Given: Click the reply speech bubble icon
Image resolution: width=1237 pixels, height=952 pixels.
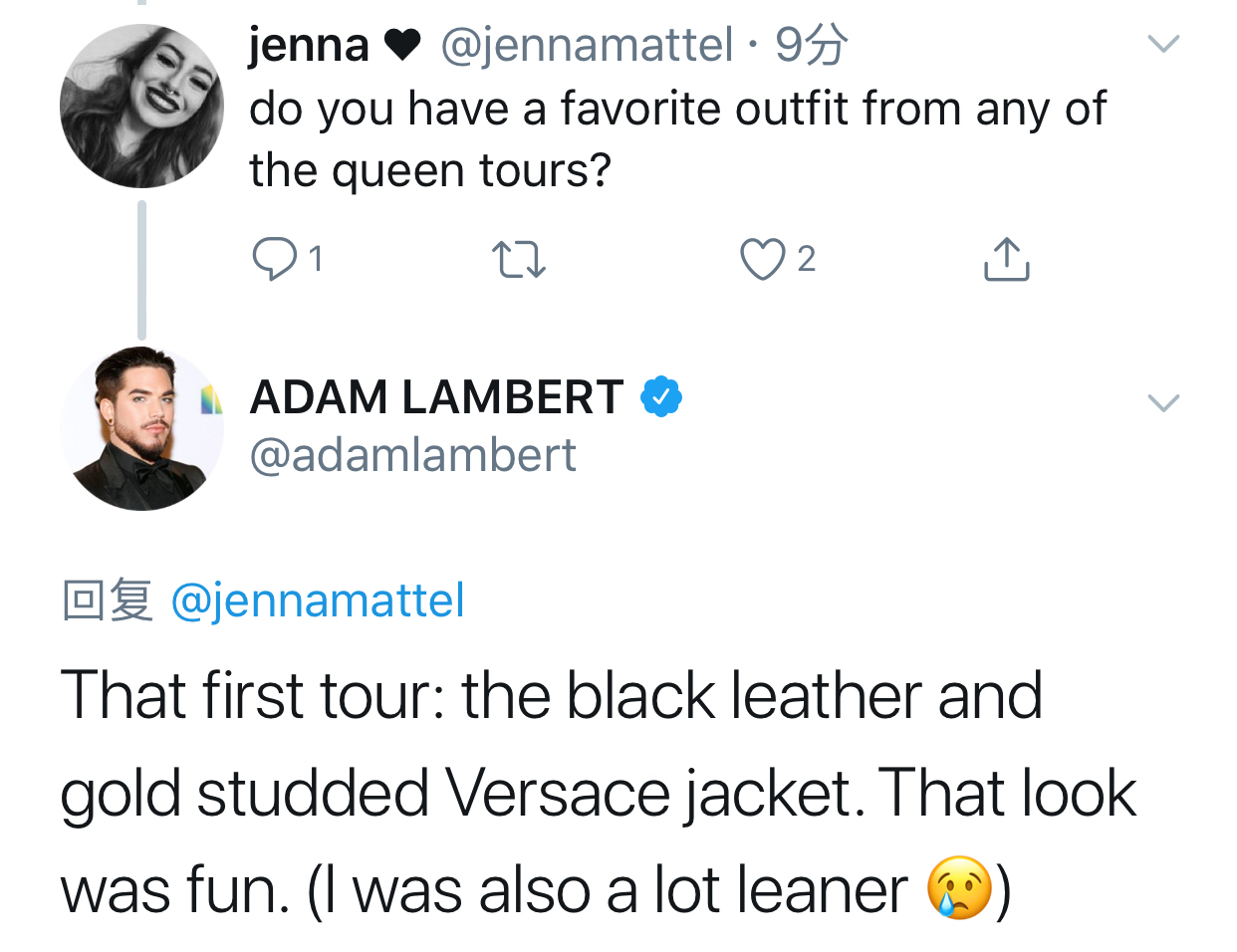Looking at the screenshot, I should point(274,259).
